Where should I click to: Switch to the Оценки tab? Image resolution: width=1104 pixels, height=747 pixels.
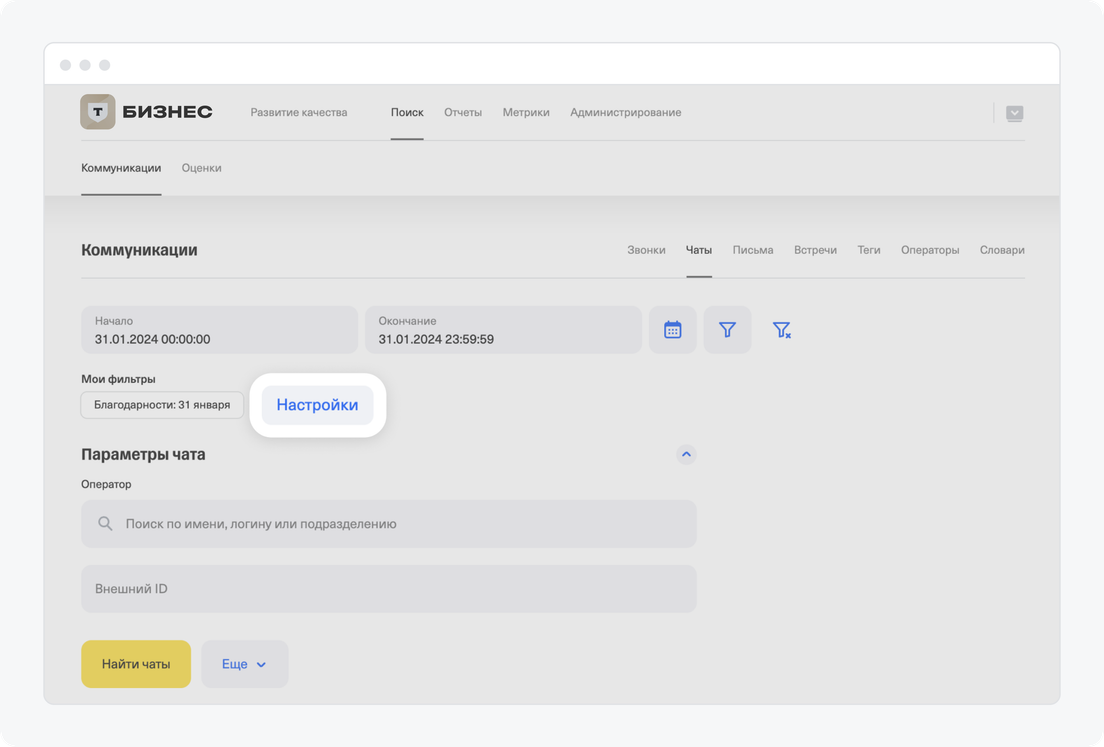pos(202,168)
